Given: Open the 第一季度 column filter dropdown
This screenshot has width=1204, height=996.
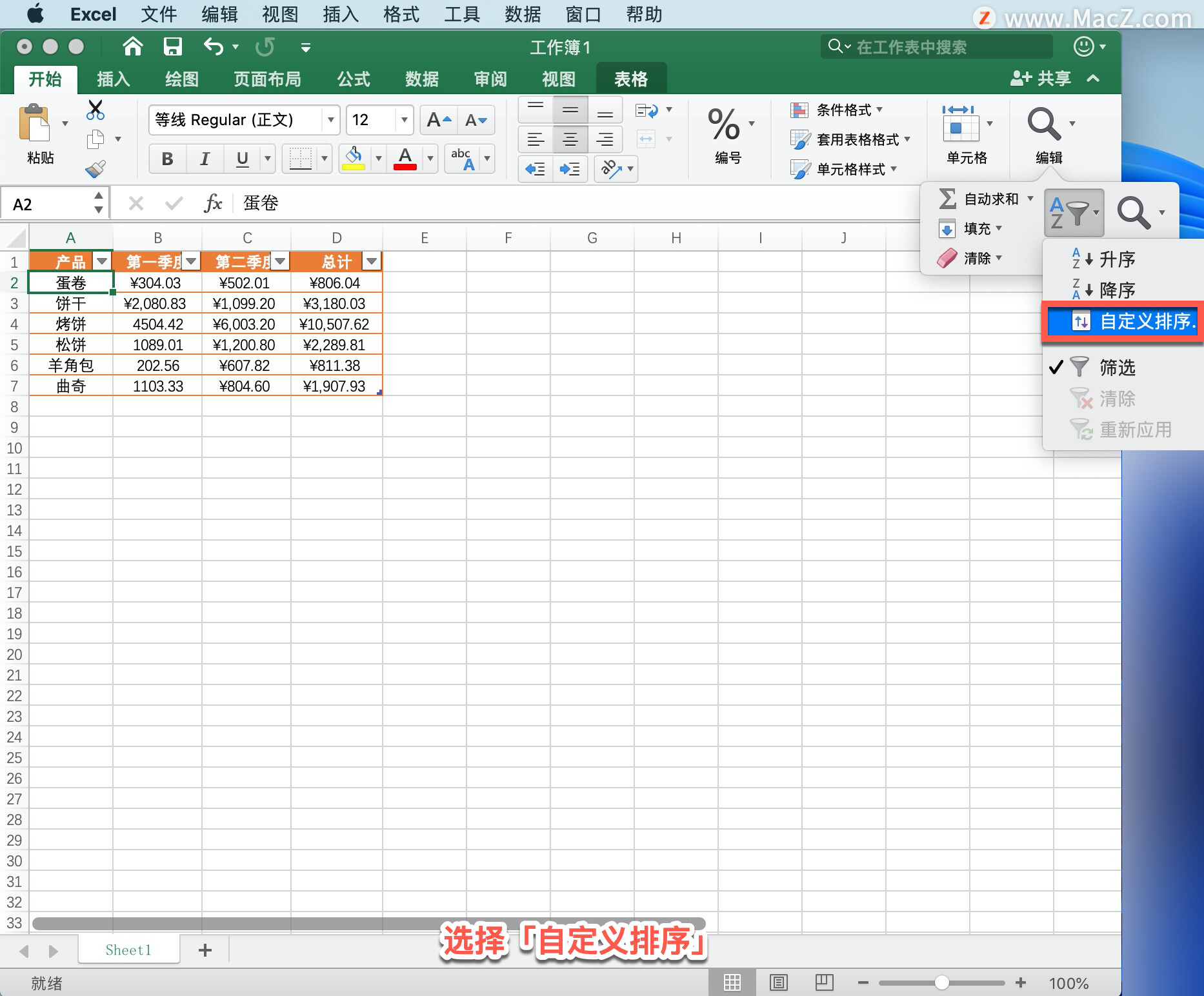Looking at the screenshot, I should pos(191,261).
